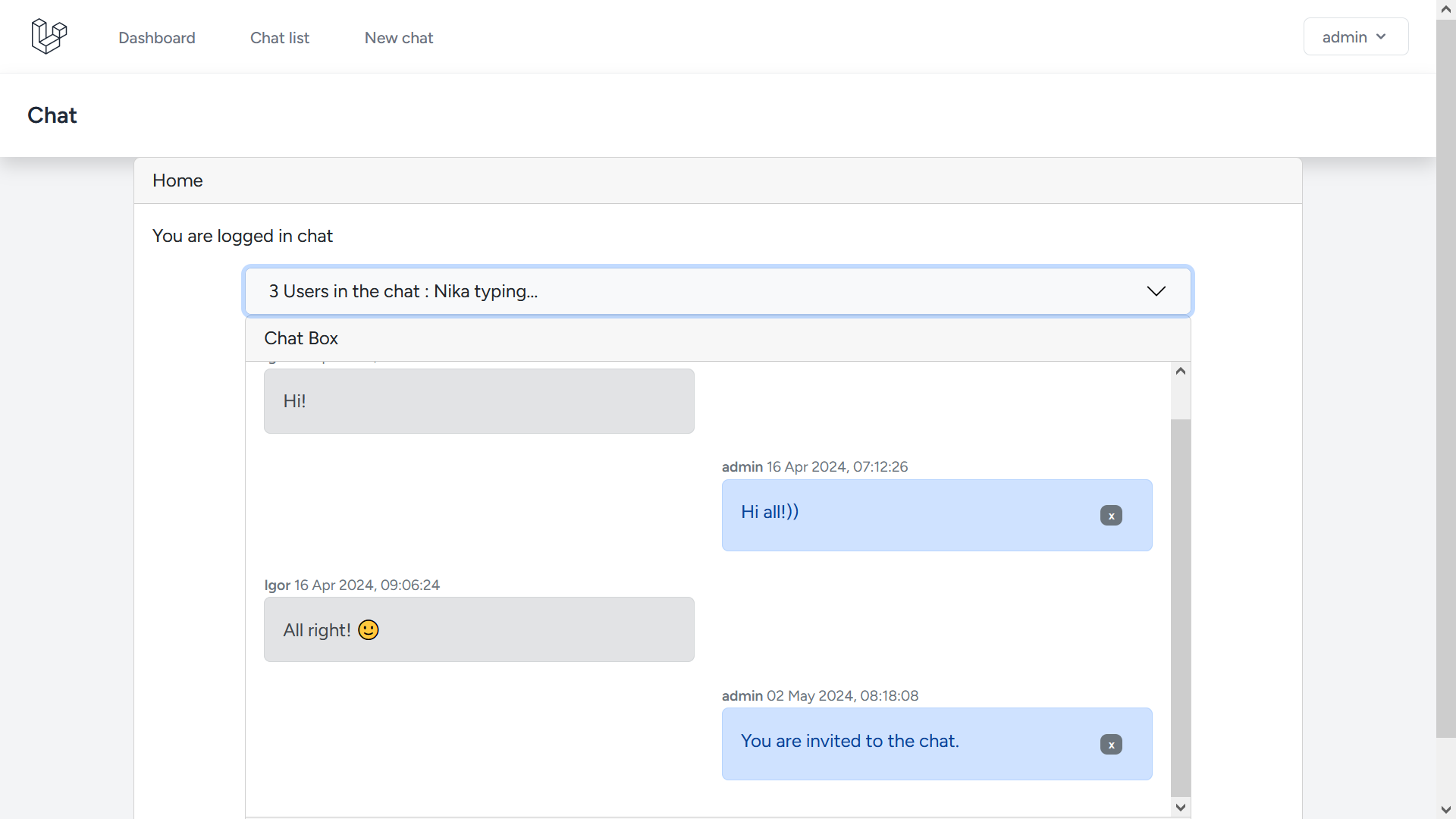
Task: Delete the 'You are invited' message
Action: pos(1111,745)
